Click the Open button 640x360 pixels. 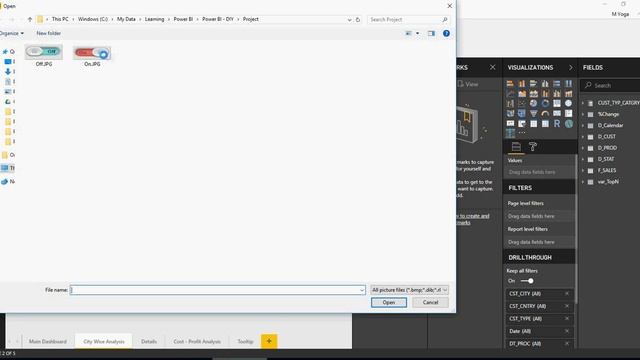click(389, 302)
